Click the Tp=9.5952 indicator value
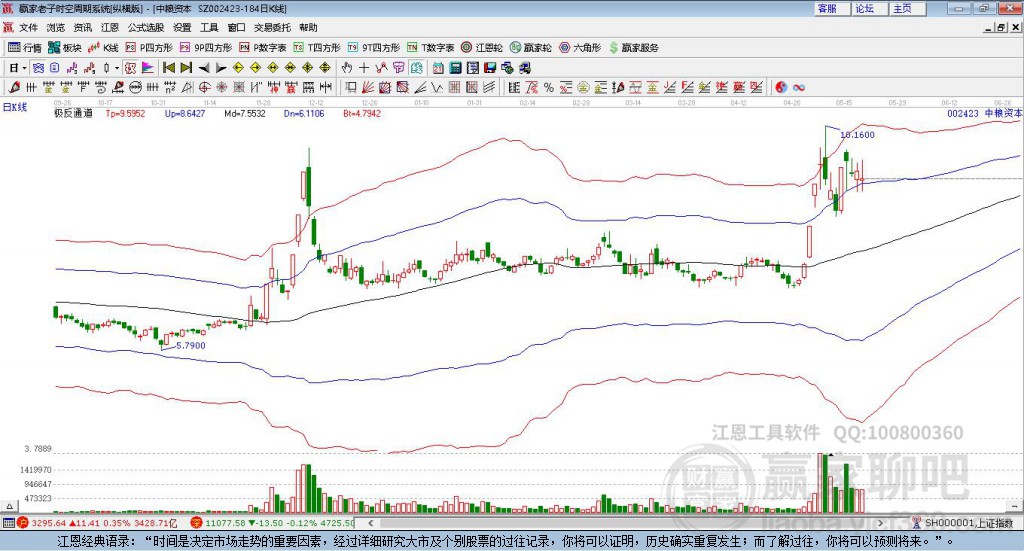1024x551 pixels. 125,113
